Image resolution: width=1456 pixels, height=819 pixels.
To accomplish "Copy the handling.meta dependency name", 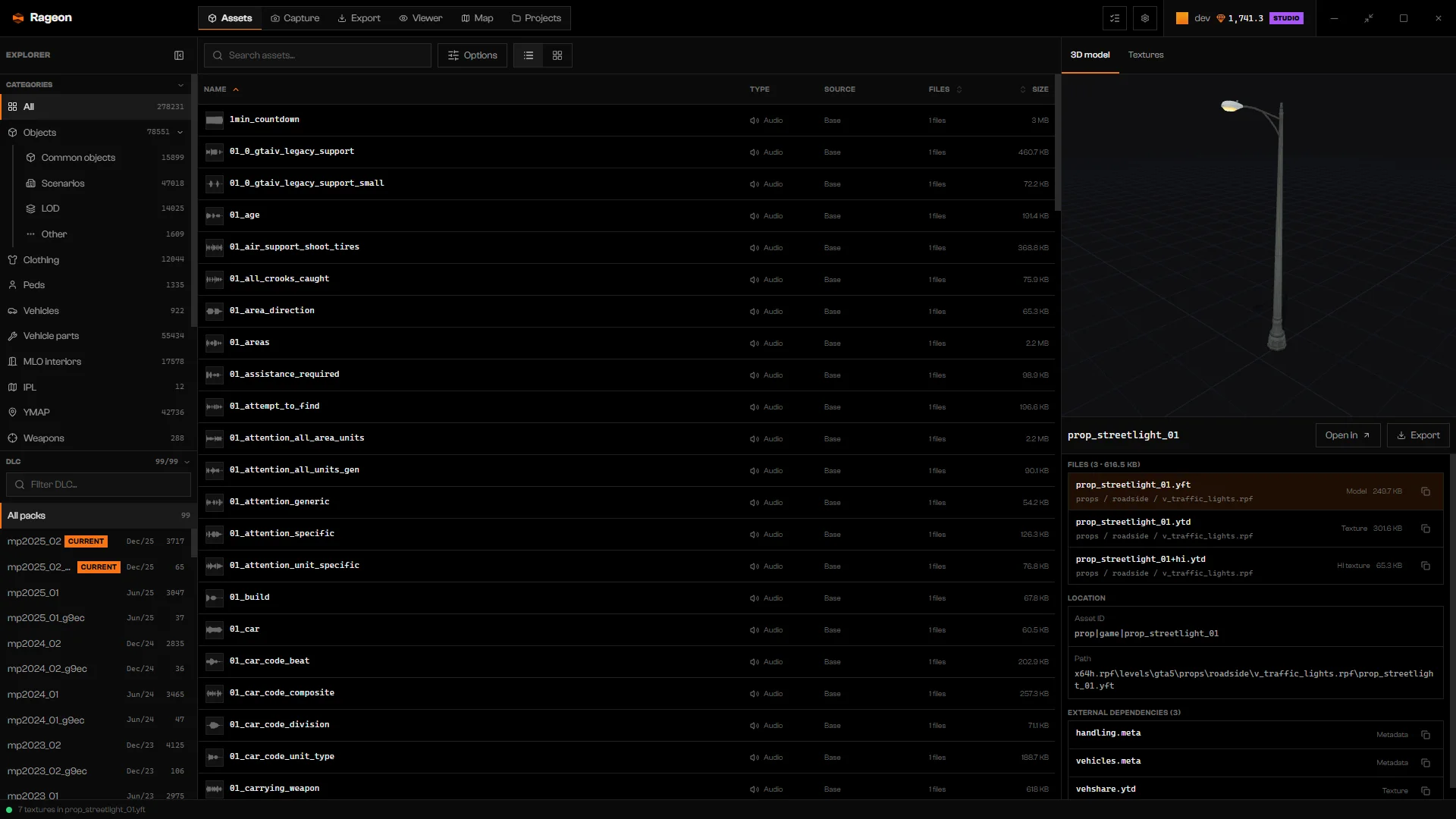I will [x=1426, y=735].
